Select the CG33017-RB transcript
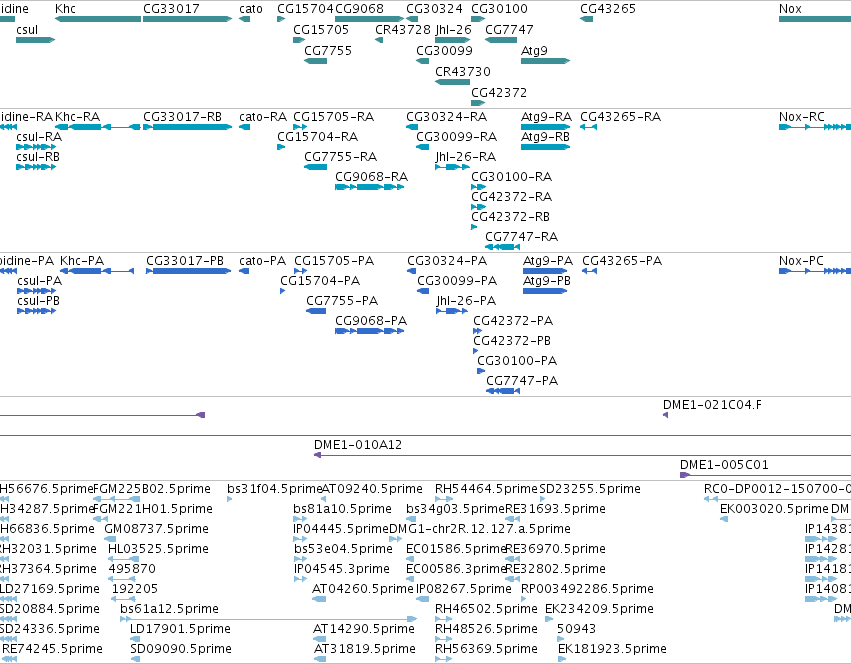Image resolution: width=851 pixels, height=664 pixels. 187,127
